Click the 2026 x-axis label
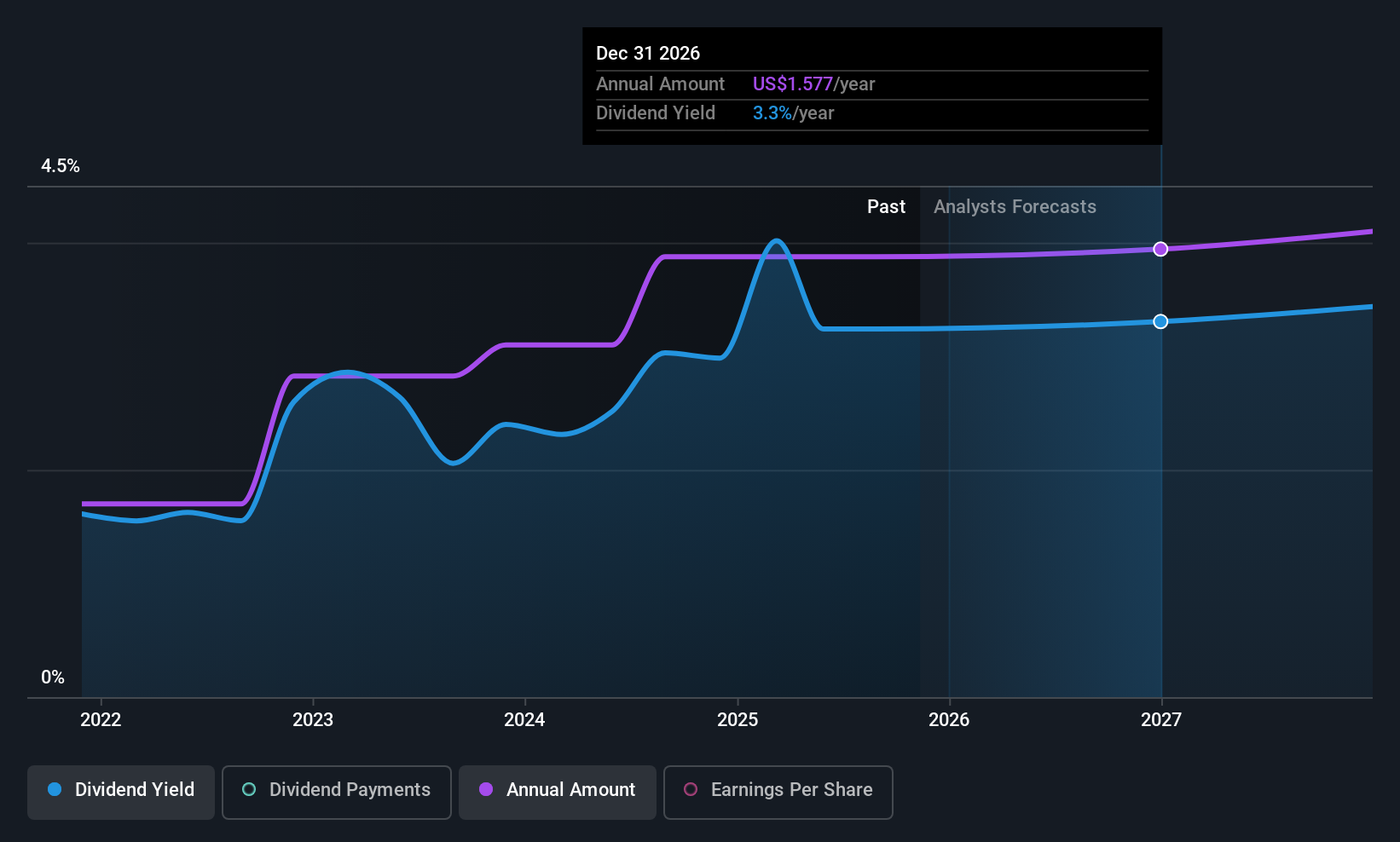 point(949,719)
